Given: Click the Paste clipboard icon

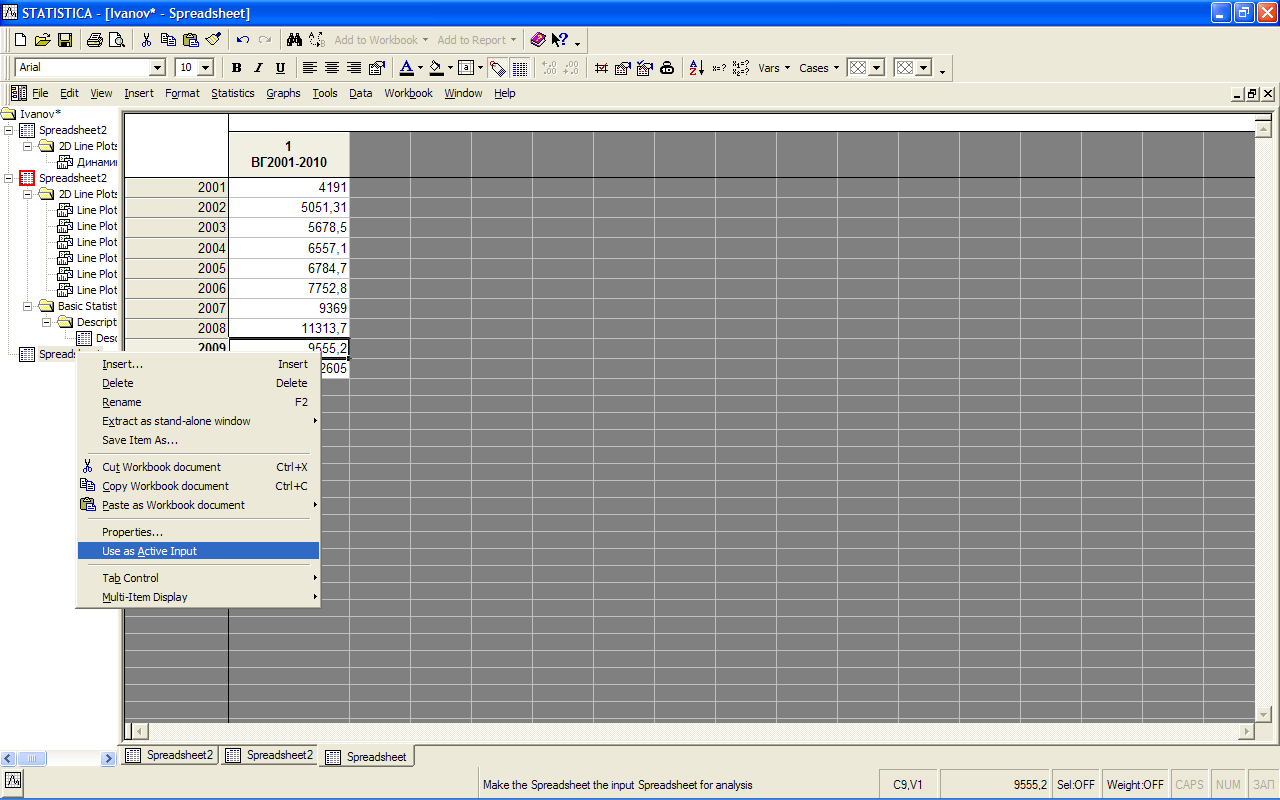Looking at the screenshot, I should coord(190,40).
